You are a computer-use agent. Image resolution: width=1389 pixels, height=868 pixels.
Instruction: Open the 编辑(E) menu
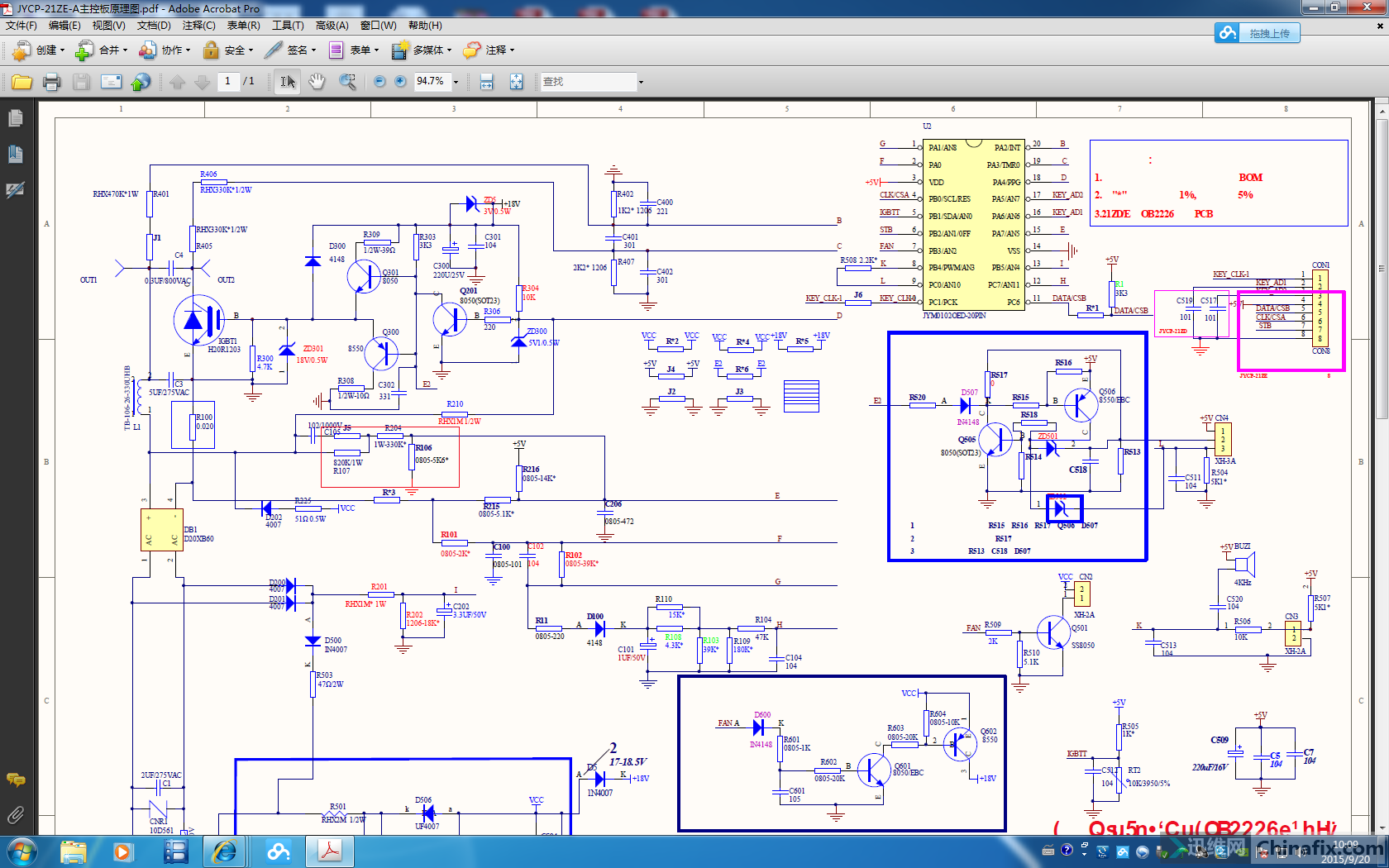click(x=64, y=26)
